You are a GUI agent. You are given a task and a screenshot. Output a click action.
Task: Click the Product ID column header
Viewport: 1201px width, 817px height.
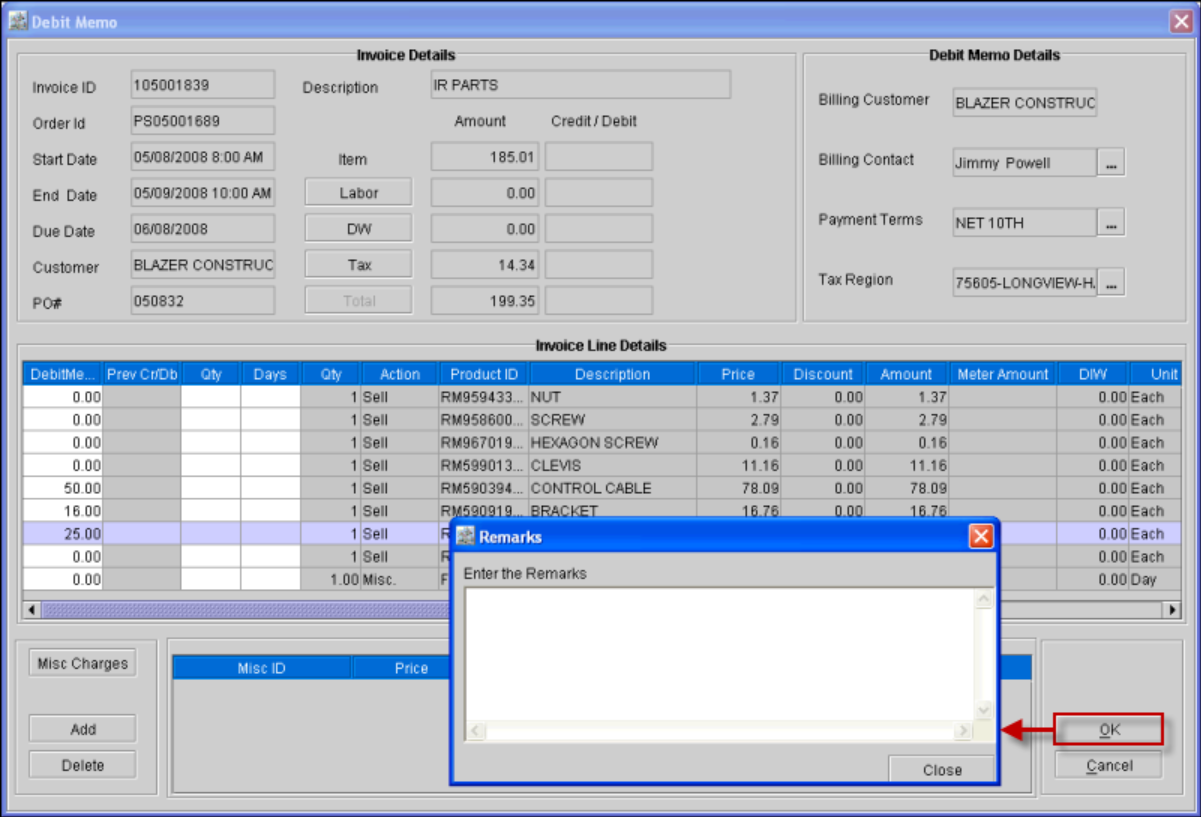coord(483,374)
